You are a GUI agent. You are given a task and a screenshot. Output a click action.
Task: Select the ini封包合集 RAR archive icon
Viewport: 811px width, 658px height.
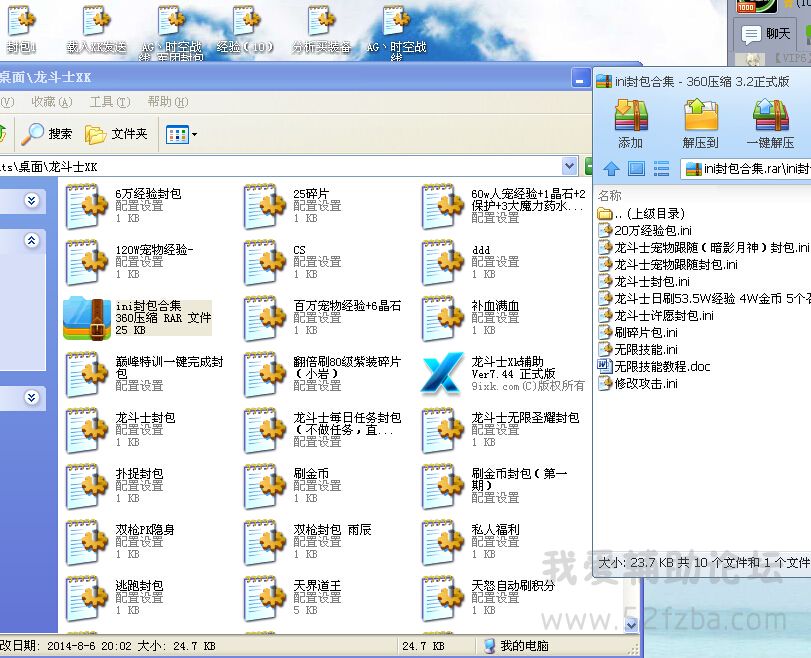(x=86, y=318)
